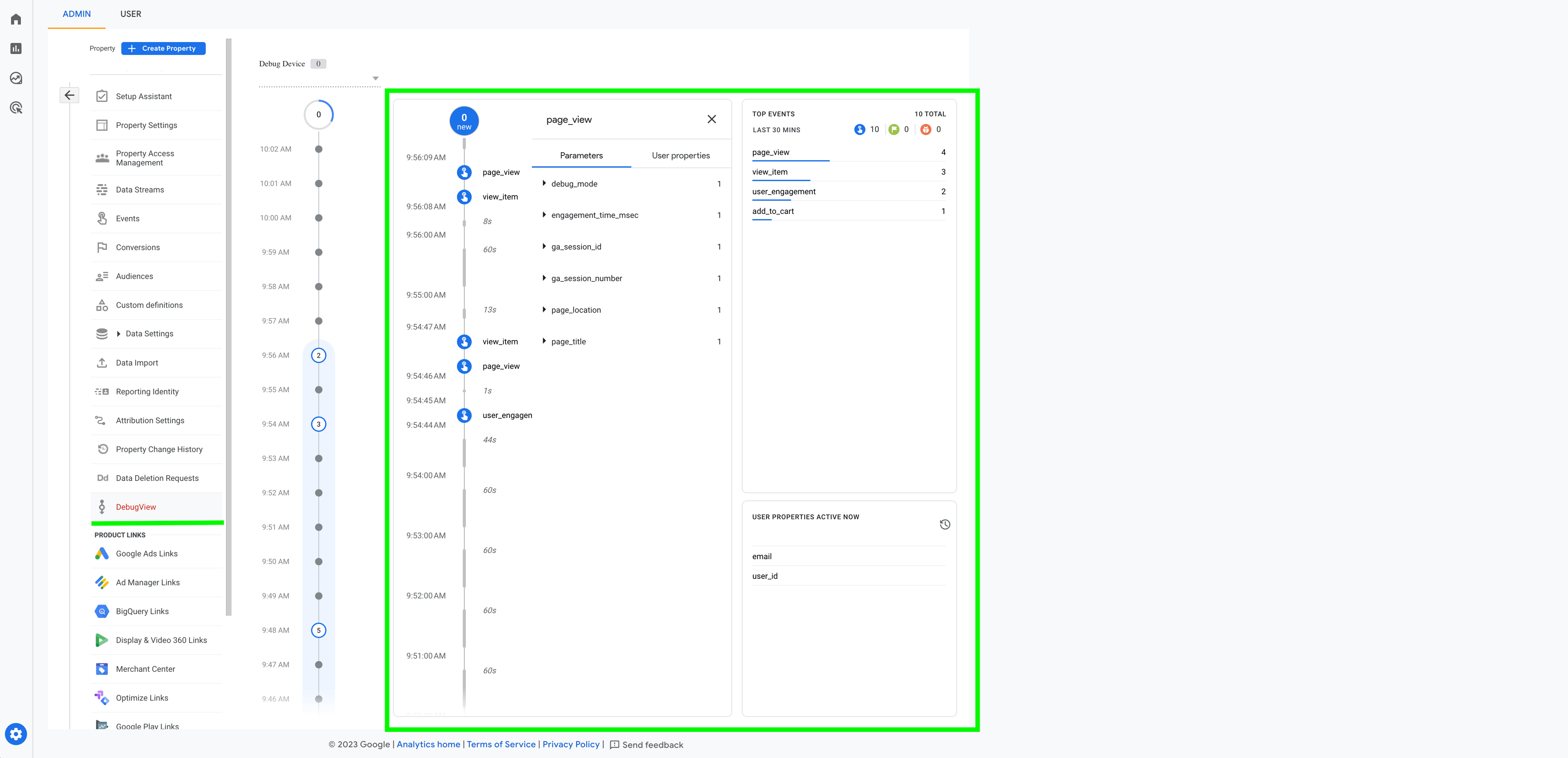This screenshot has width=1568, height=758.
Task: Click the BigQuery Links logo
Action: point(102,611)
